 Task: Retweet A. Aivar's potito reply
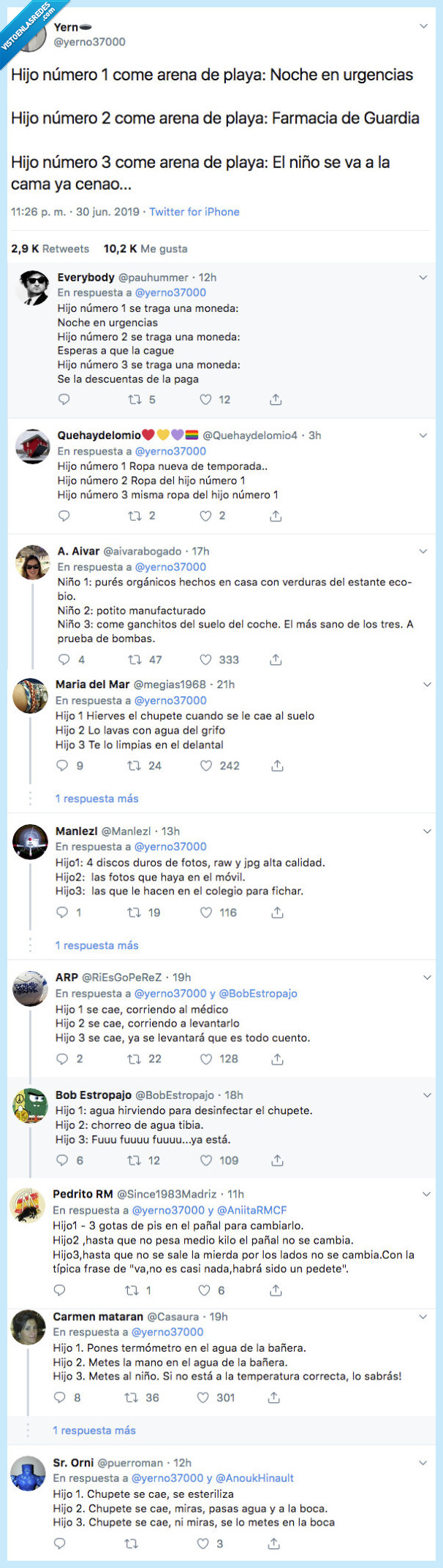132,660
